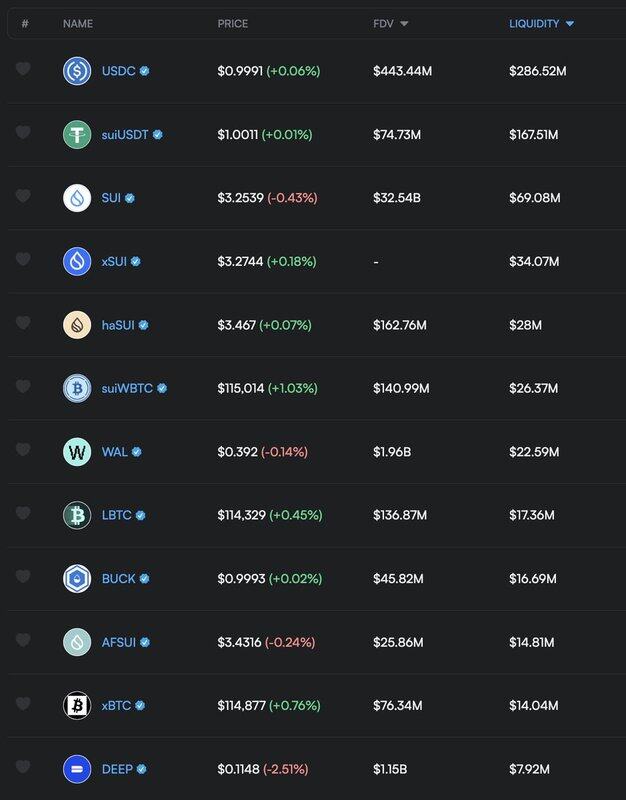Add suiWBTC to favorites via heart
Viewport: 626px width, 800px height.
tap(23, 387)
